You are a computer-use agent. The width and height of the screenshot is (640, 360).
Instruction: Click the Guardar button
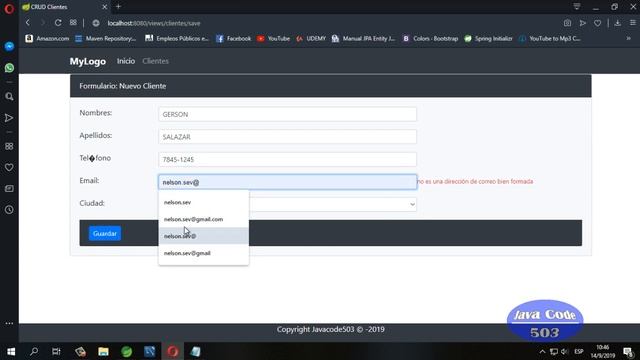tap(104, 233)
